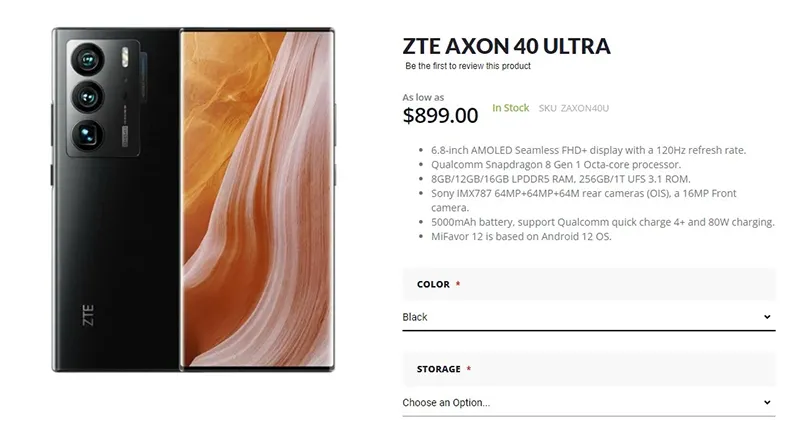Click 'Be the first to review this product'
This screenshot has height=432, width=800.
[468, 66]
